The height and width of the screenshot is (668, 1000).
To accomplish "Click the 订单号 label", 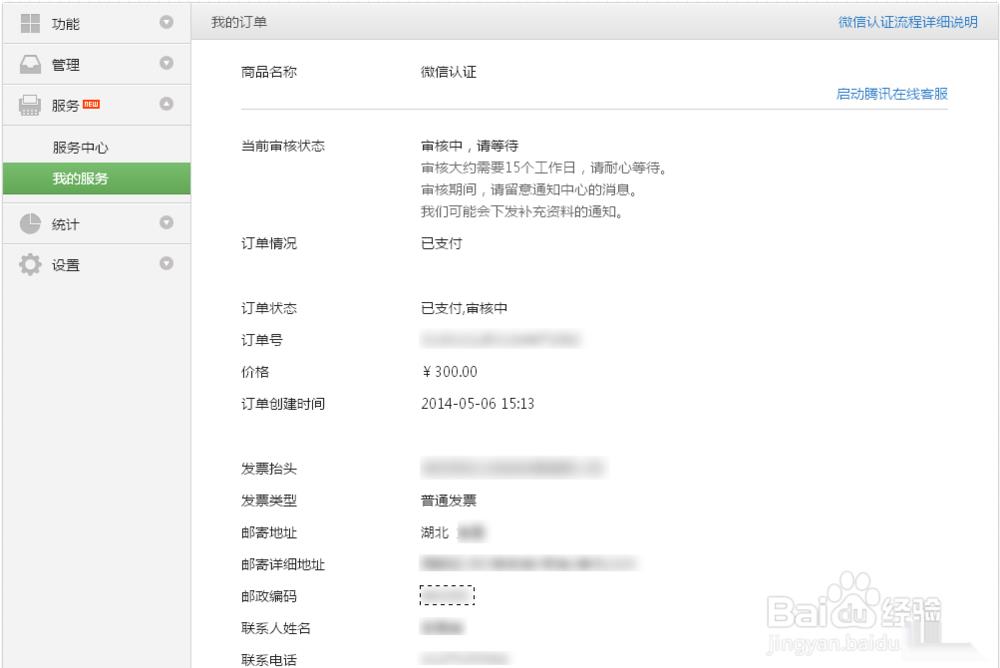I will [262, 340].
